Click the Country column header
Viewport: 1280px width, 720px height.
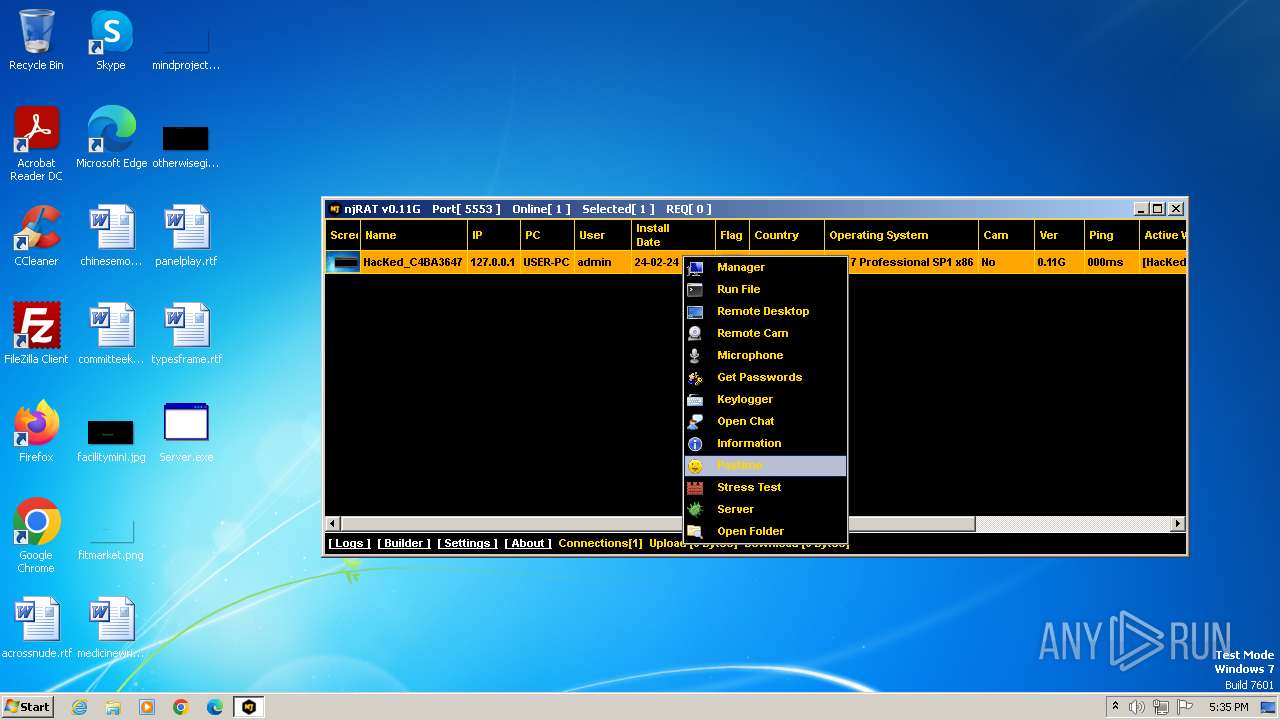tap(786, 235)
